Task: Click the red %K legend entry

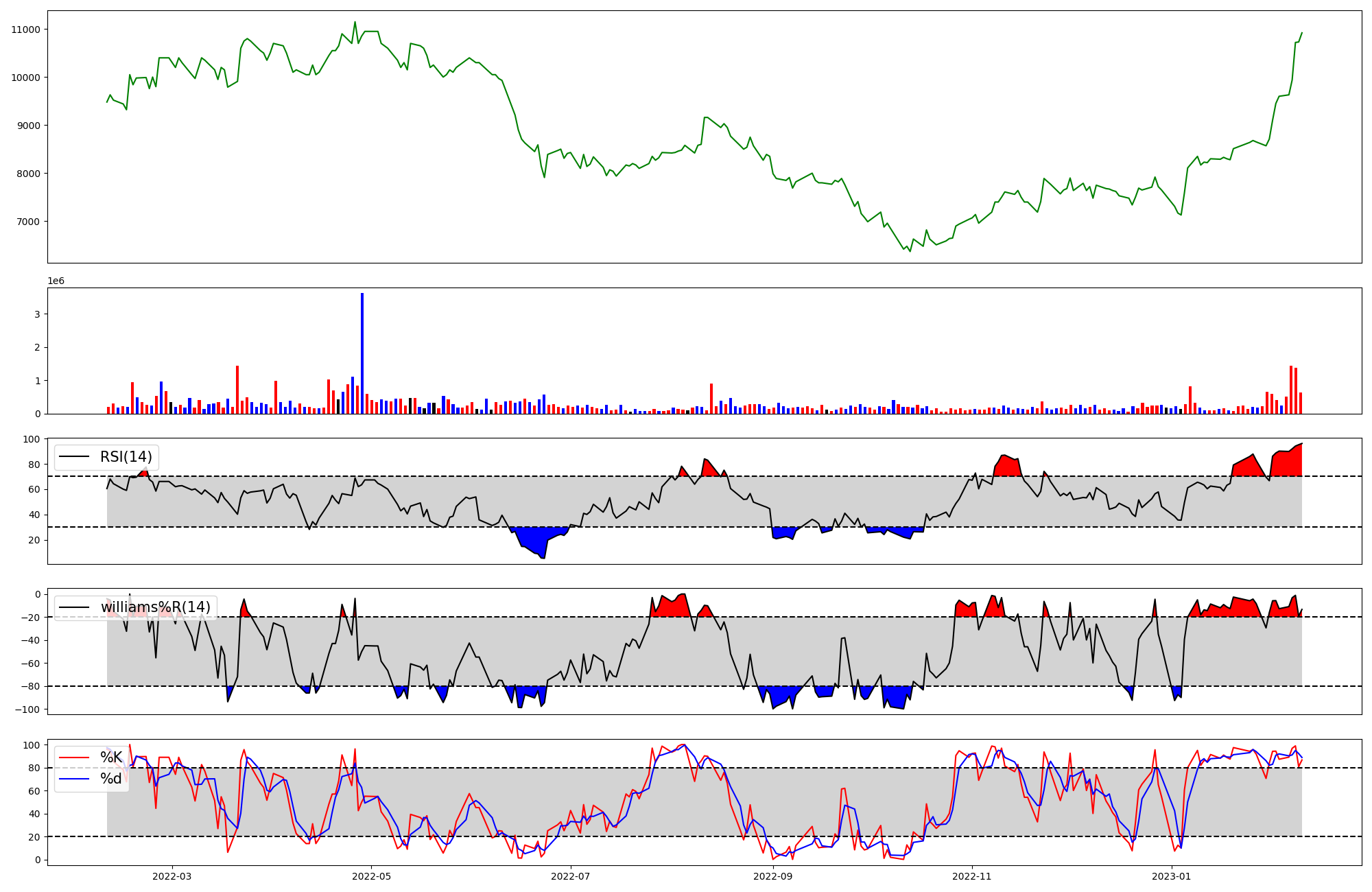Action: click(110, 758)
